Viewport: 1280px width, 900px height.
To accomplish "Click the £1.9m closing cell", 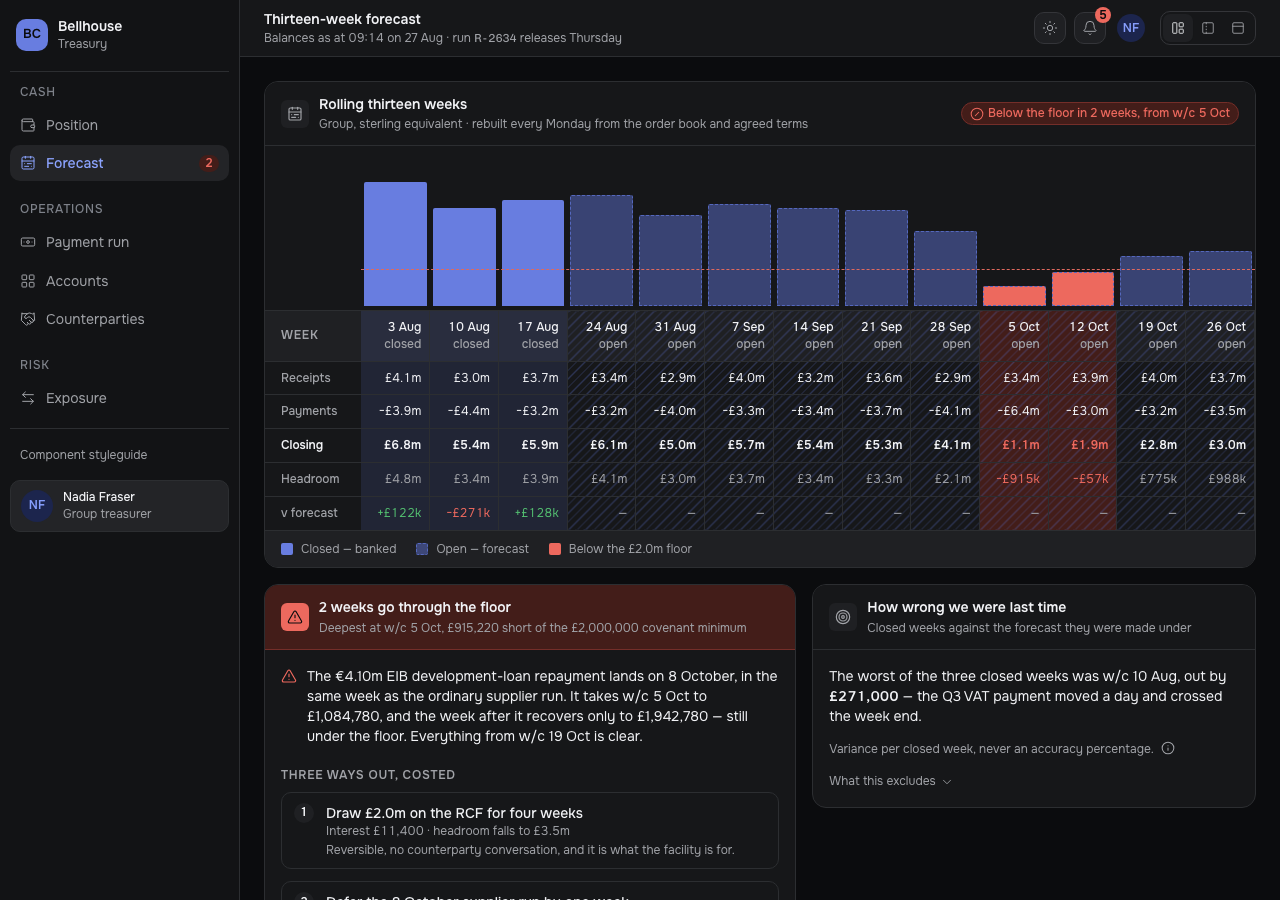I will pyautogui.click(x=1083, y=445).
